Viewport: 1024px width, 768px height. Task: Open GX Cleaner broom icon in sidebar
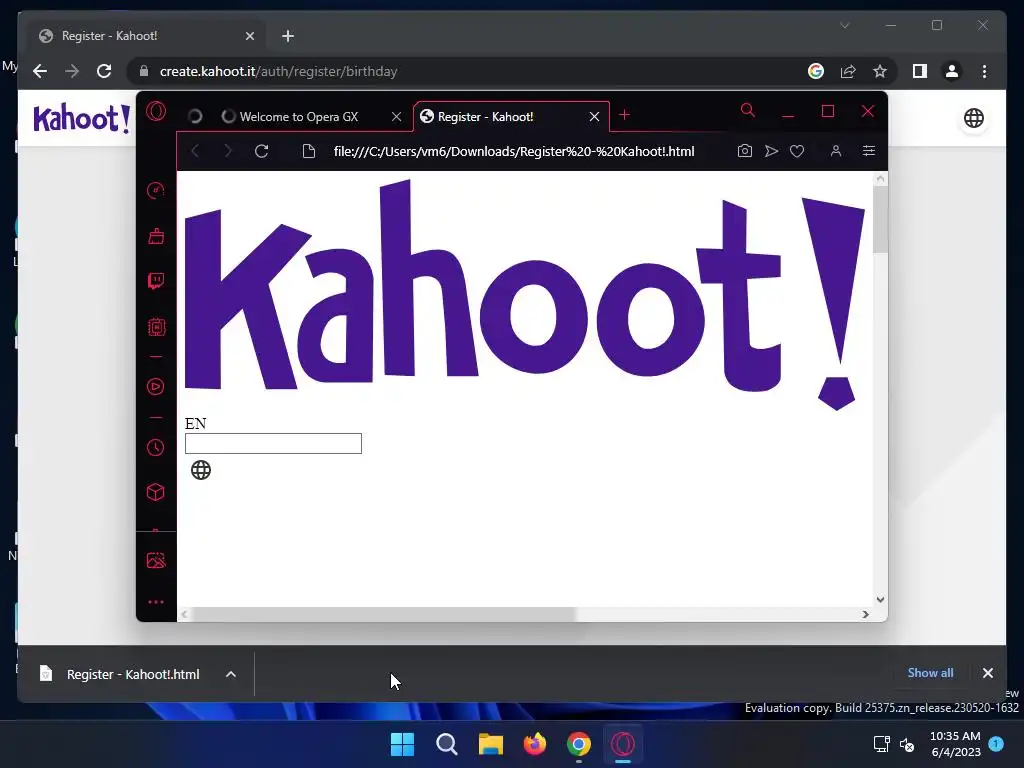[155, 236]
